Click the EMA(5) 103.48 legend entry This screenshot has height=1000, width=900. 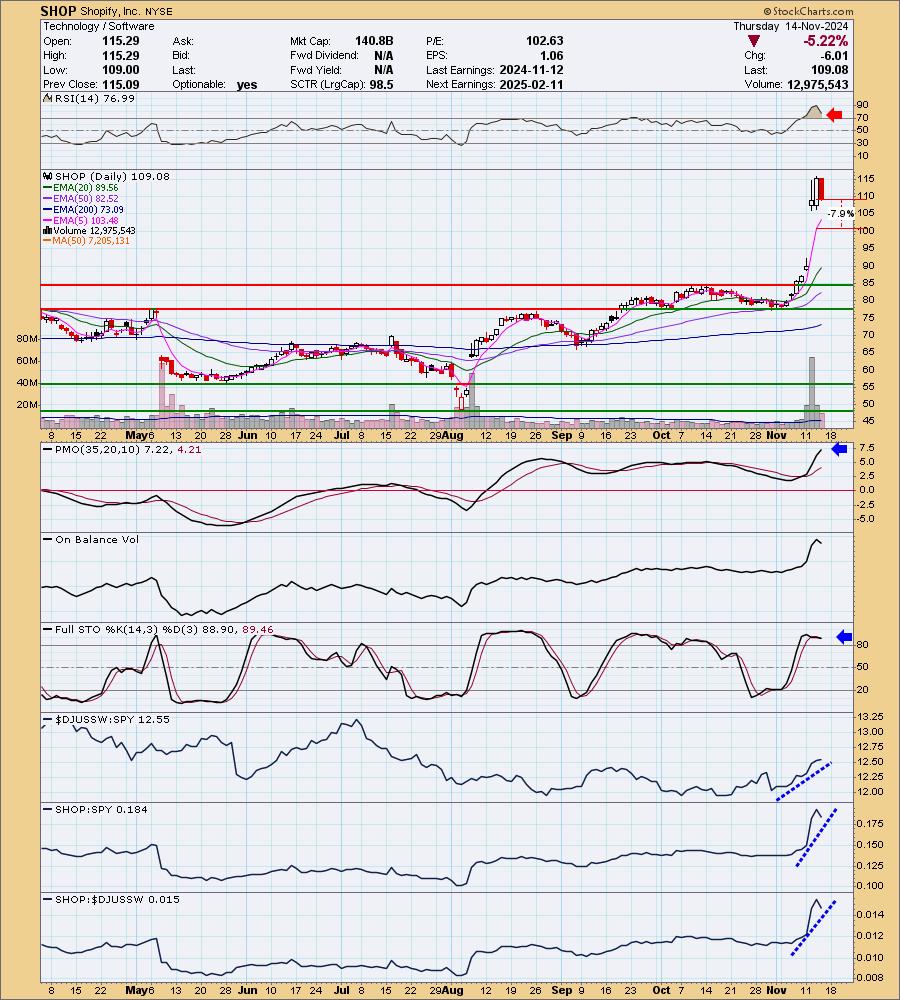coord(85,220)
